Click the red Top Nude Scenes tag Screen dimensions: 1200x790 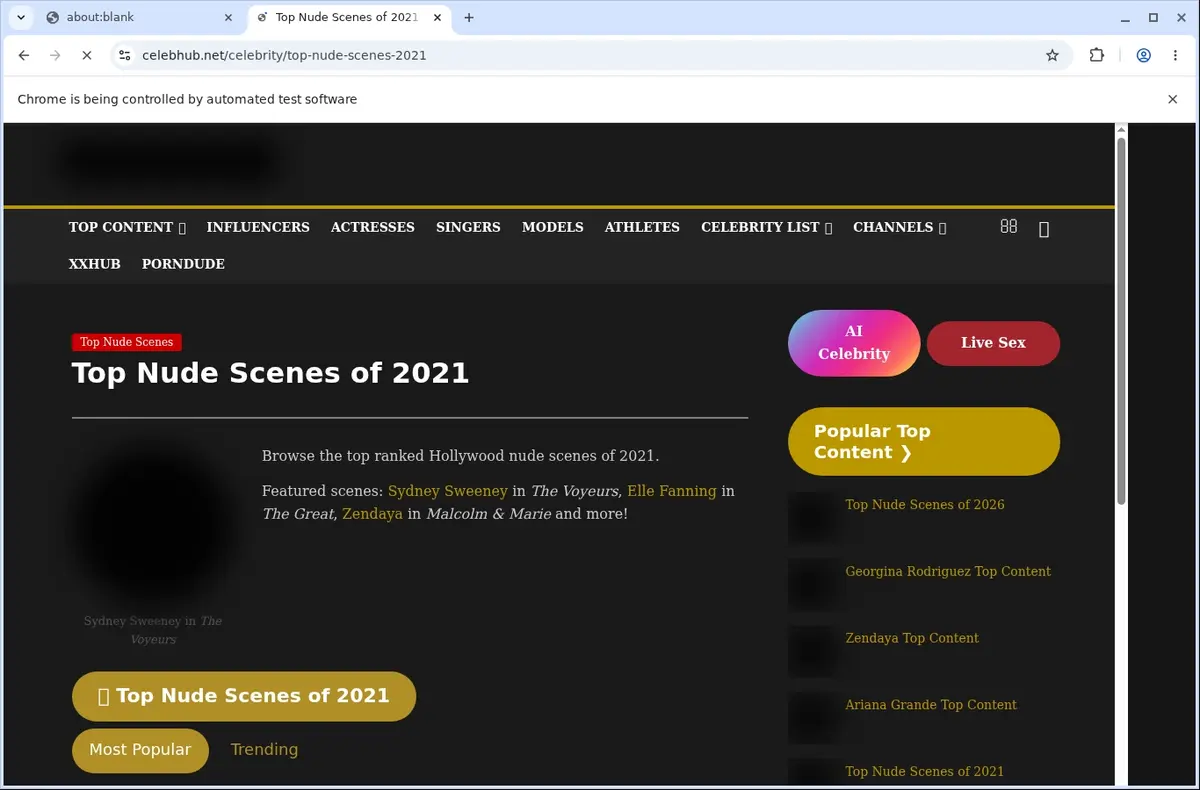[x=127, y=342]
